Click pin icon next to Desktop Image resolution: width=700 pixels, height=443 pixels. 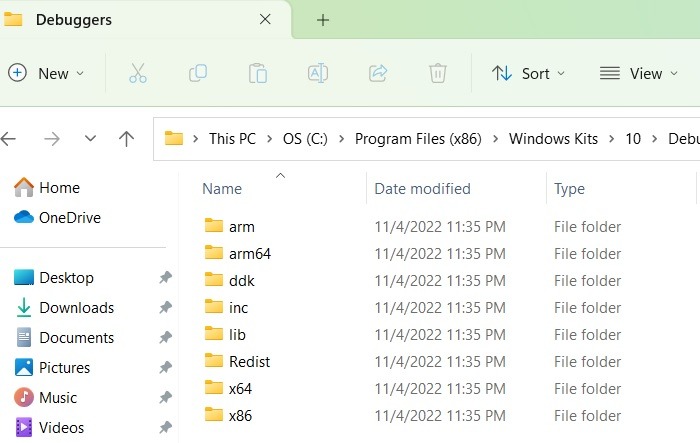tap(166, 278)
